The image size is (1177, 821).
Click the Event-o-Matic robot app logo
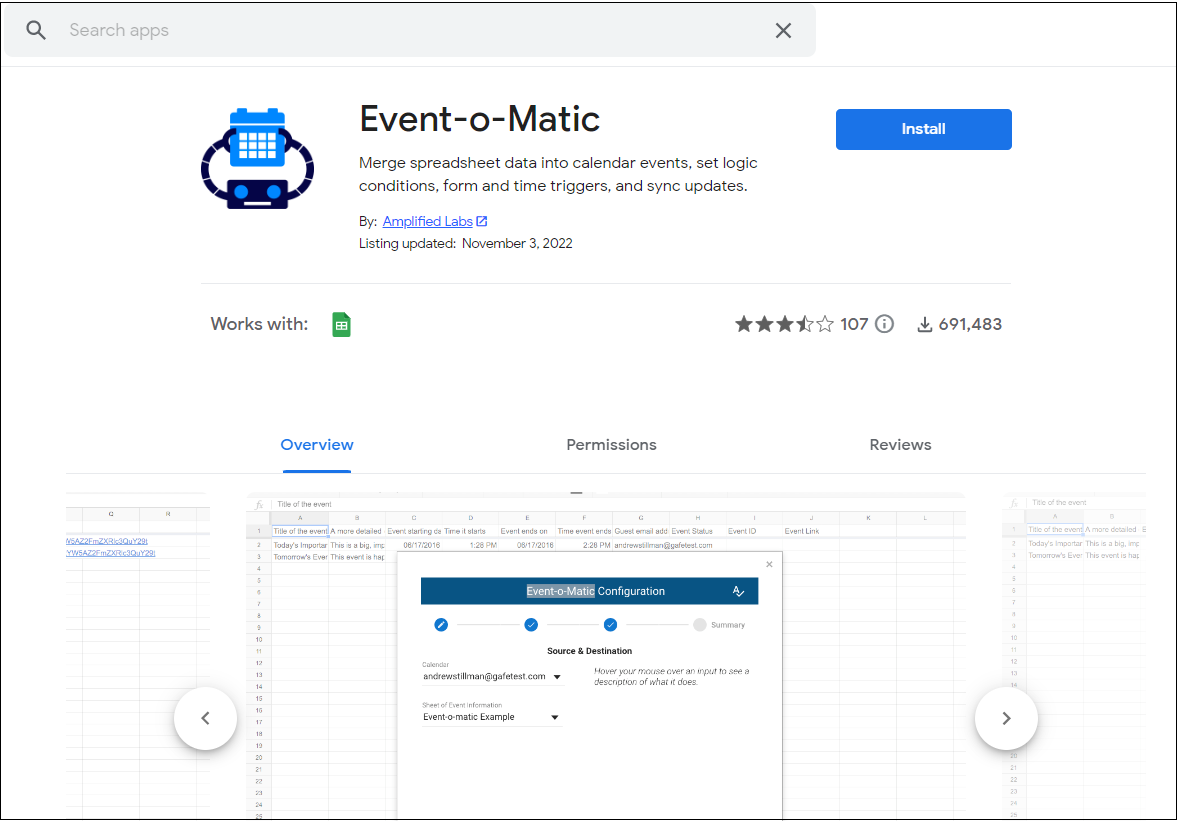(257, 157)
